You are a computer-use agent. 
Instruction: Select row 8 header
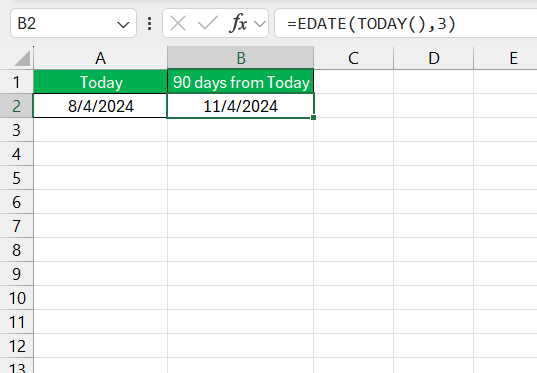[16, 250]
